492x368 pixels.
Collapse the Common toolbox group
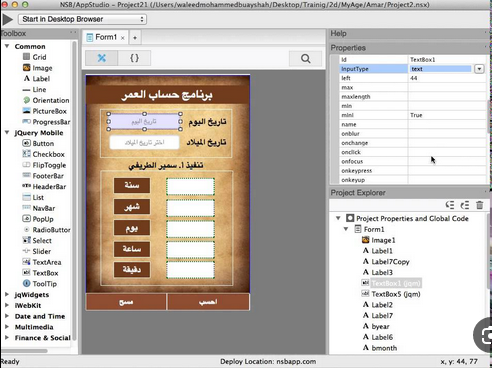click(x=7, y=46)
